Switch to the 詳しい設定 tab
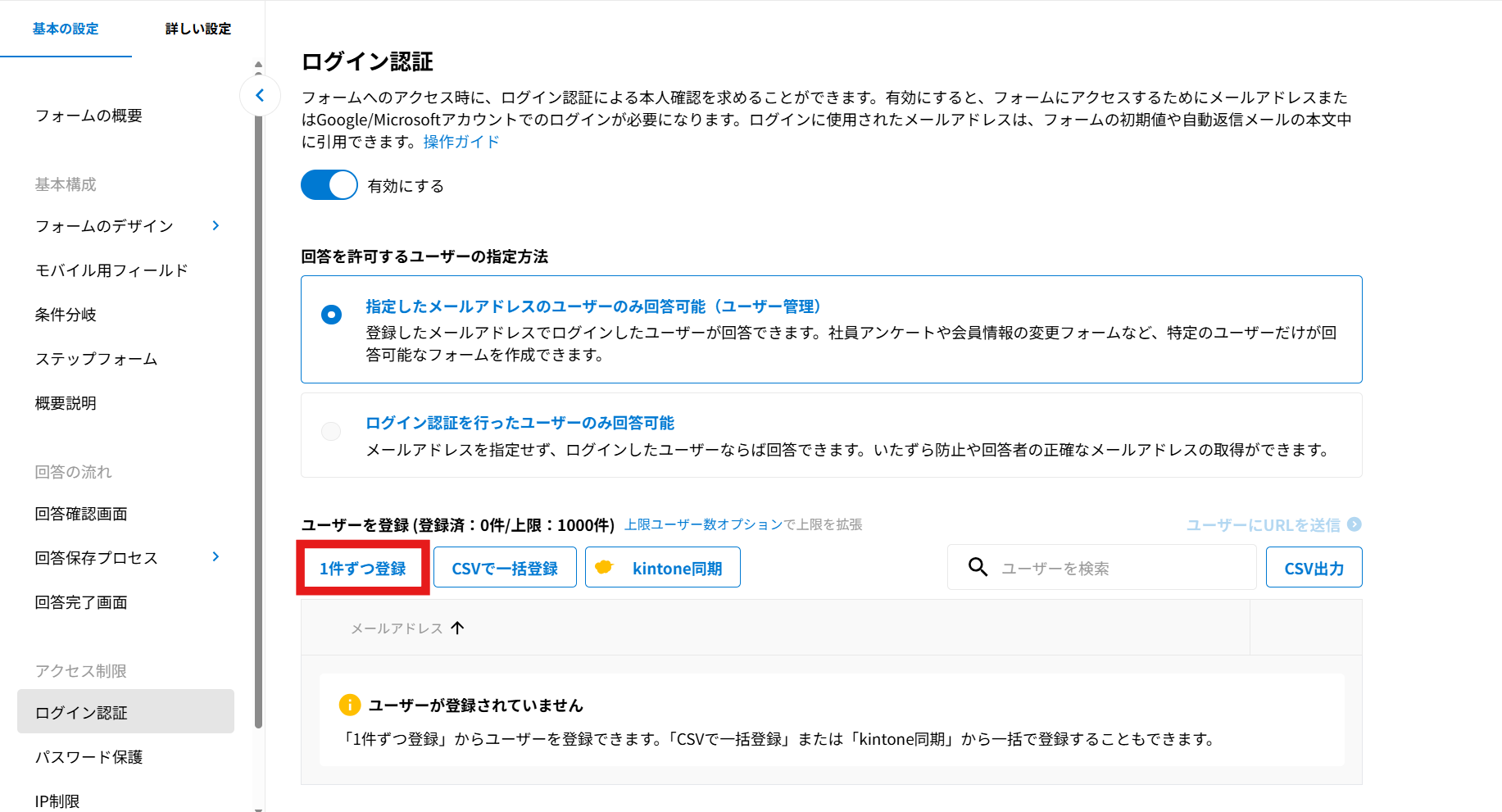1502x812 pixels. coord(197,29)
